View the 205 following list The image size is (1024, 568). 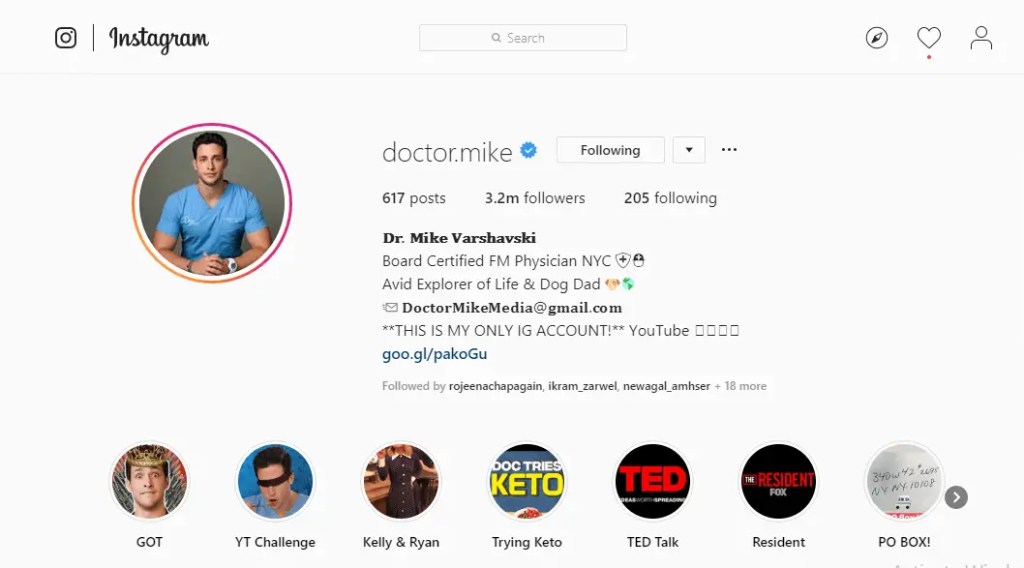(670, 198)
